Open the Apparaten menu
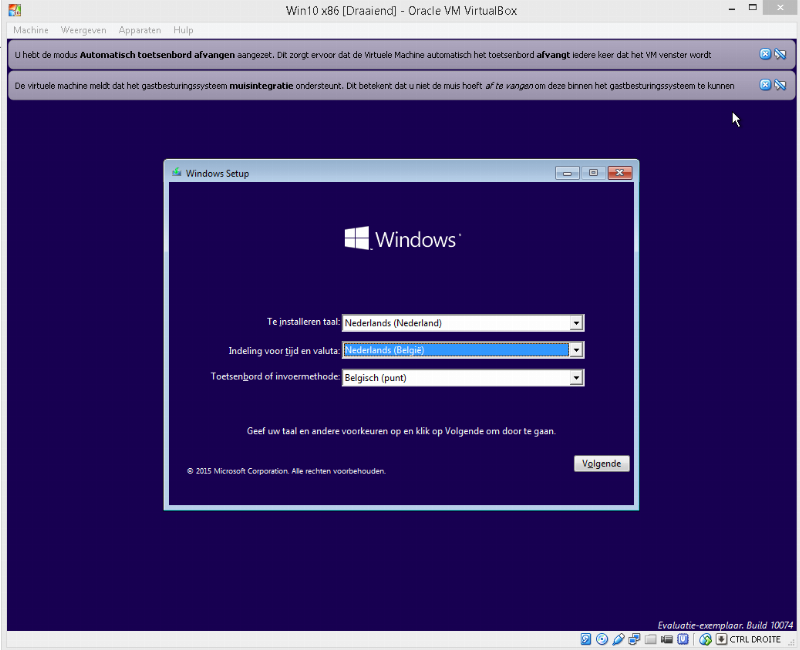The width and height of the screenshot is (800, 650). point(140,30)
